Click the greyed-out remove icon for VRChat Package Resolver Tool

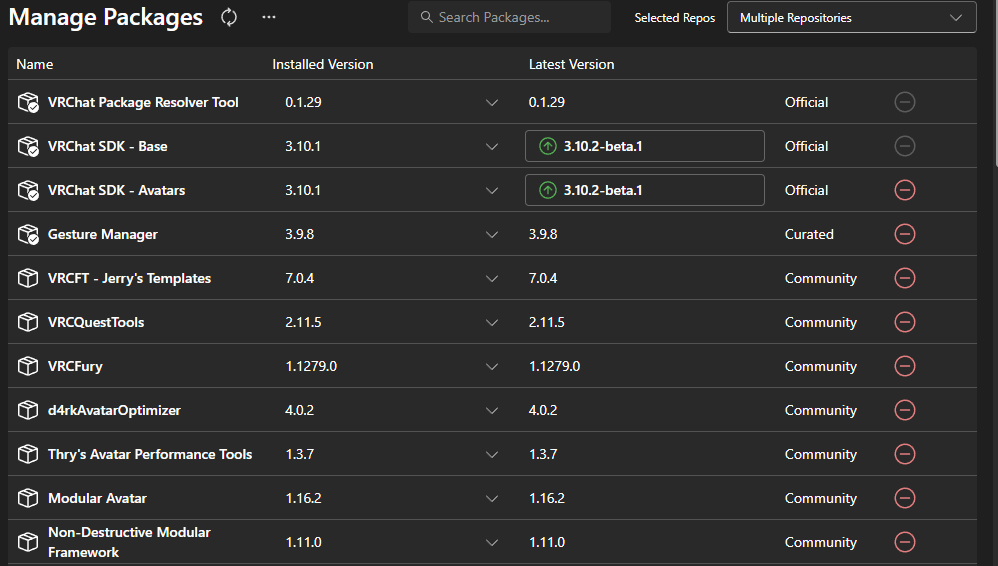click(904, 102)
